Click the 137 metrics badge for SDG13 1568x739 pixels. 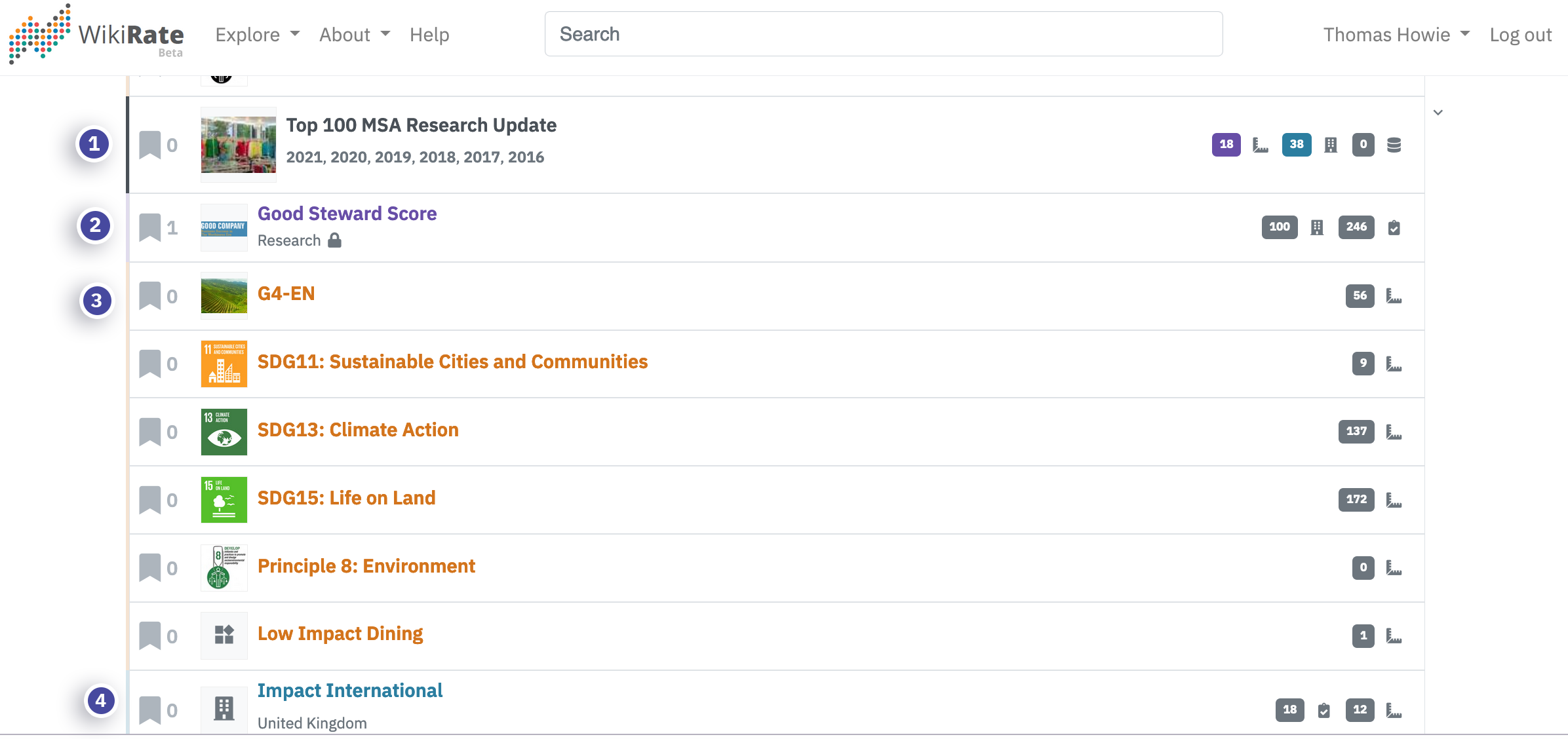(1357, 431)
